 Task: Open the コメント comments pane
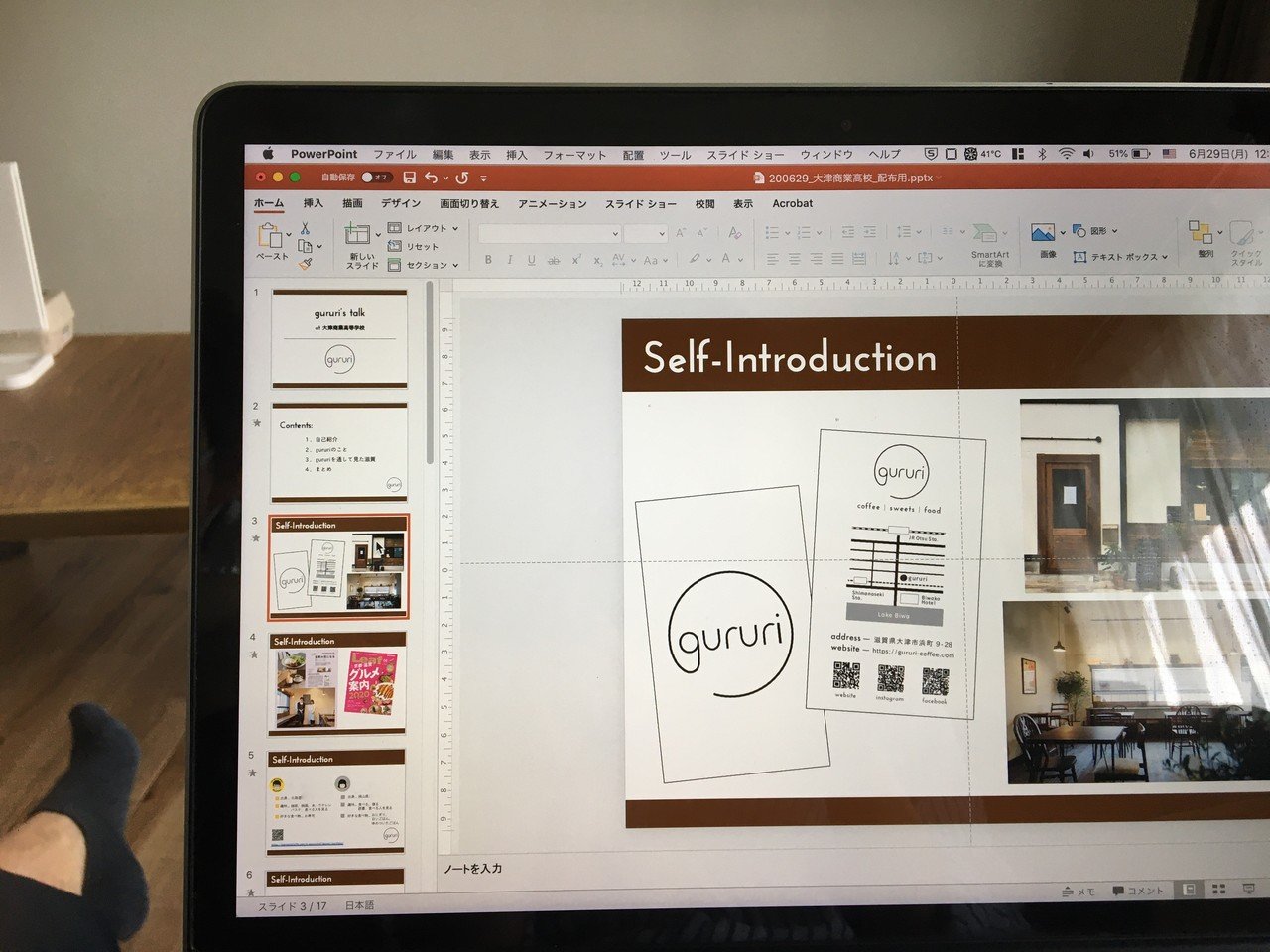click(1138, 892)
